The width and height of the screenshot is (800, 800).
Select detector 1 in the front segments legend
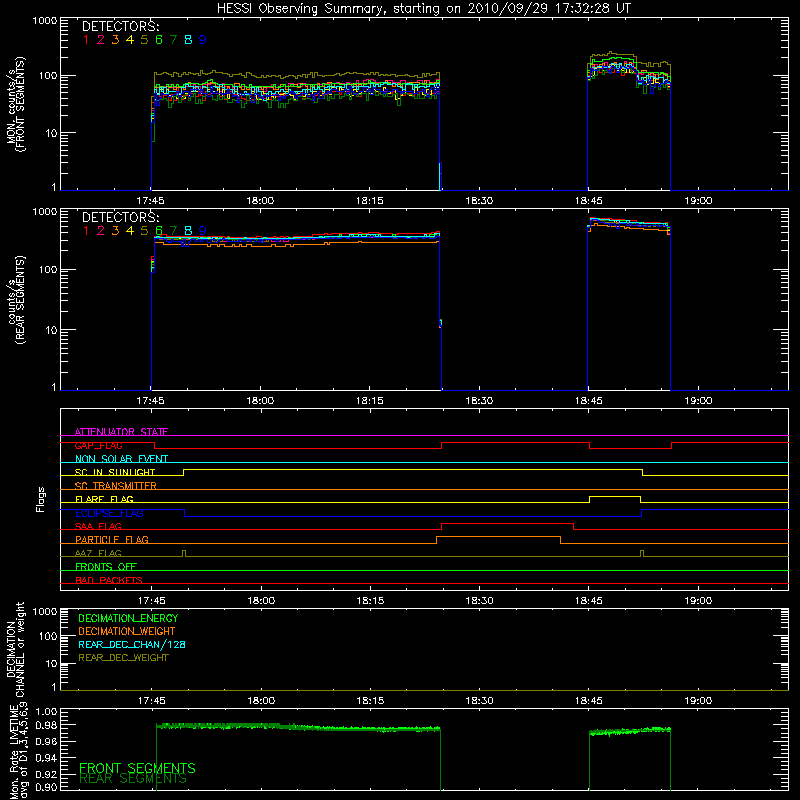tap(86, 40)
